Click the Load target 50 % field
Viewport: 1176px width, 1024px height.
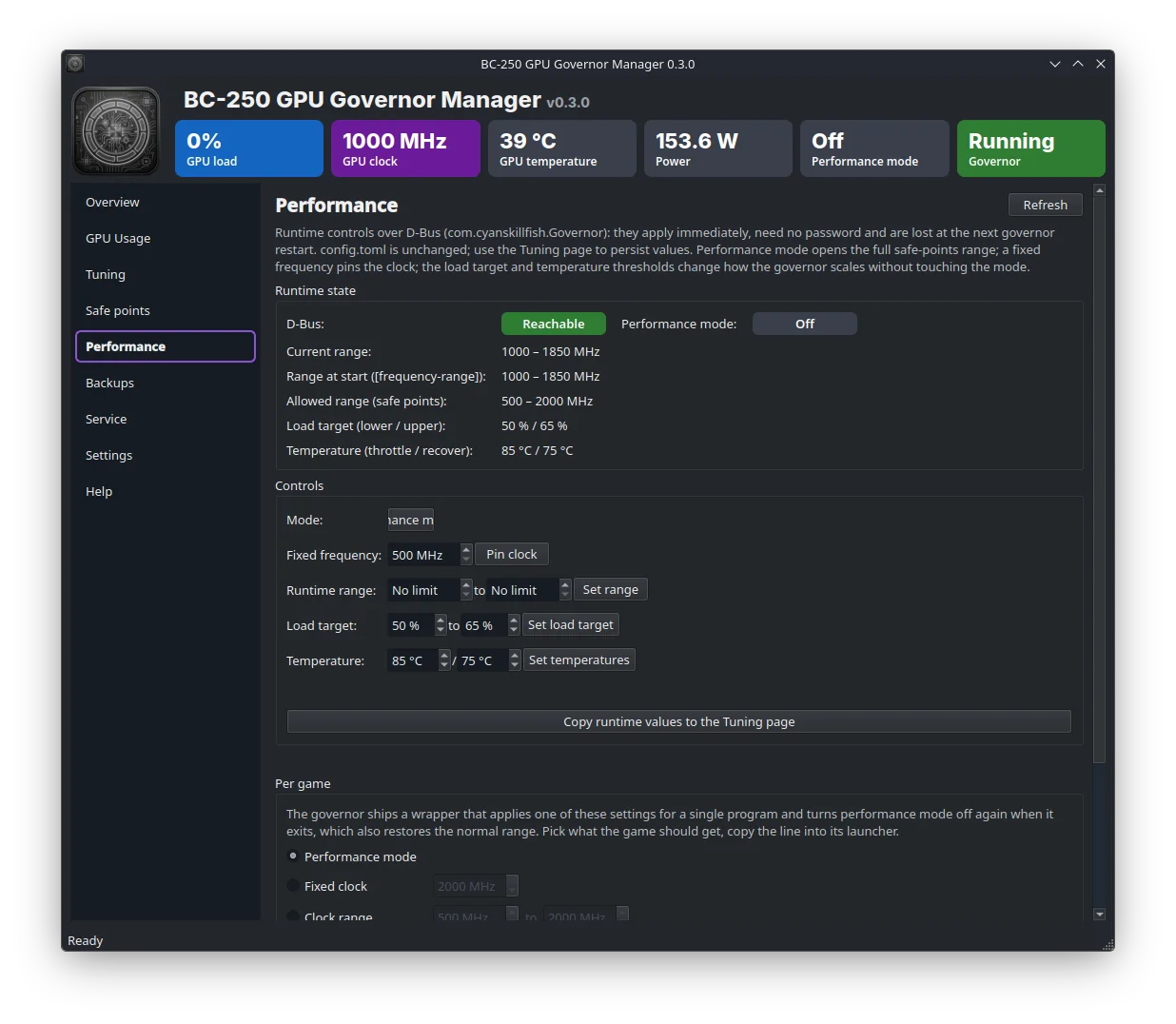410,625
